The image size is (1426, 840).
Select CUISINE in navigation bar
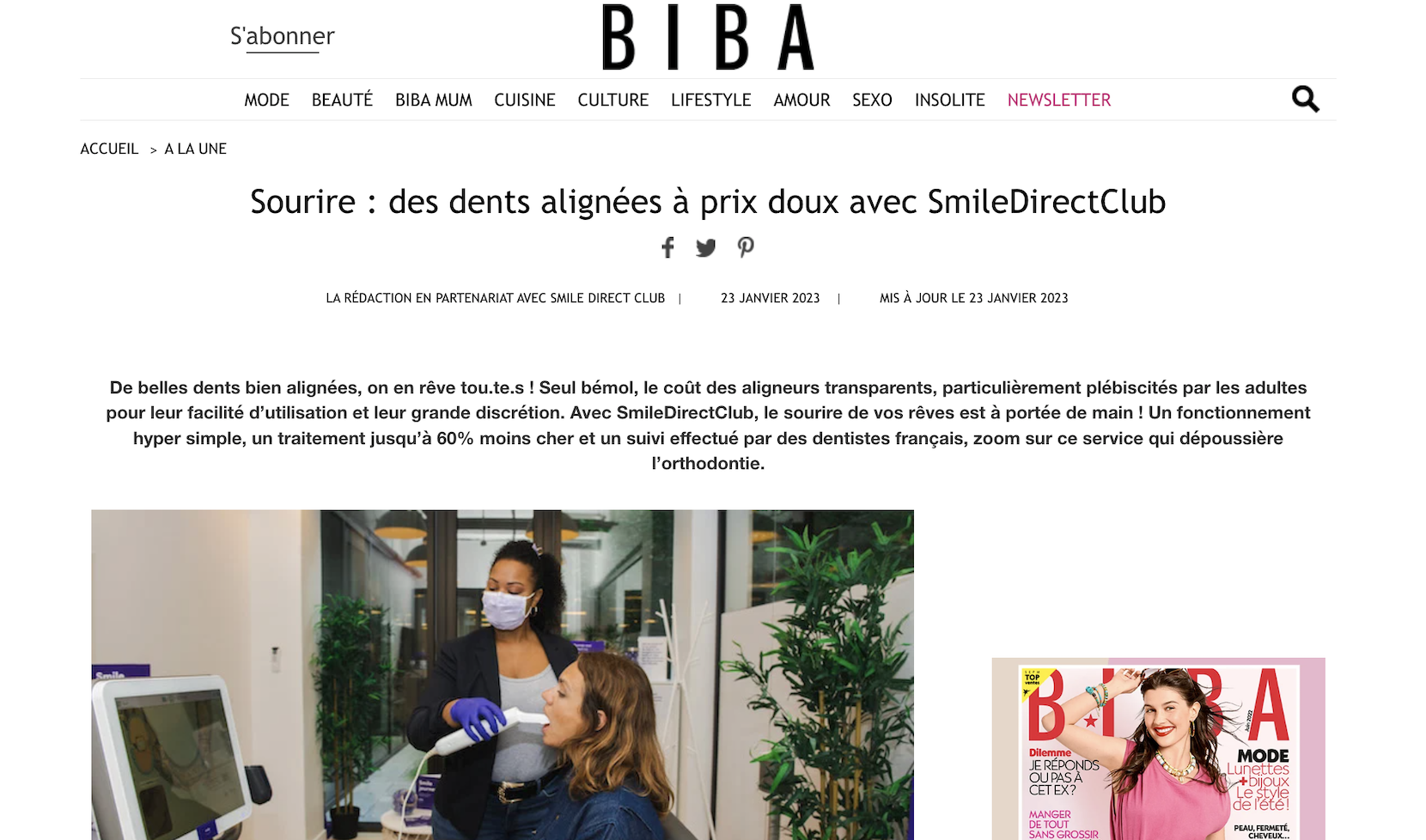click(x=525, y=100)
